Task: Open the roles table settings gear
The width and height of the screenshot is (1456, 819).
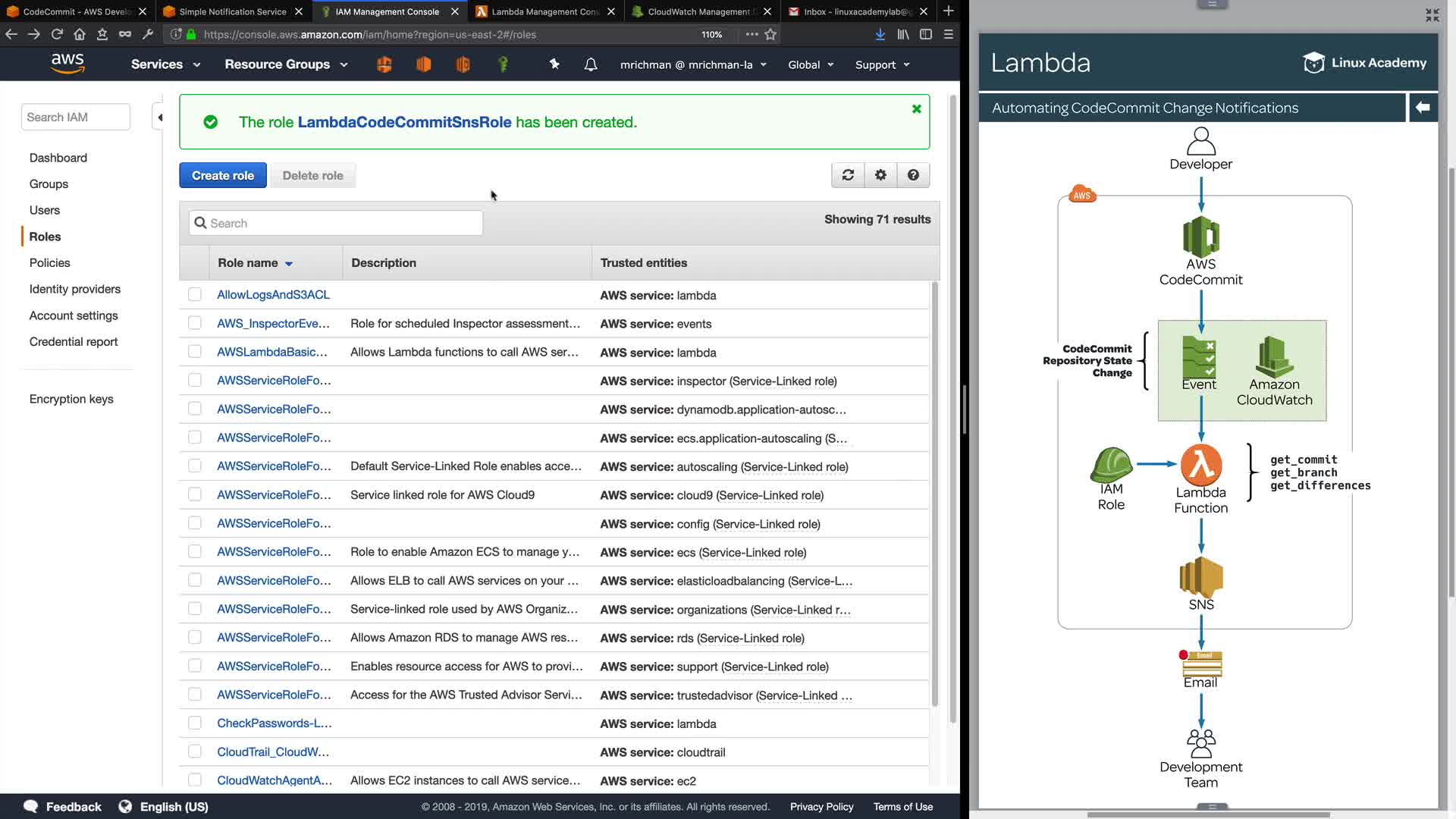Action: click(x=880, y=175)
